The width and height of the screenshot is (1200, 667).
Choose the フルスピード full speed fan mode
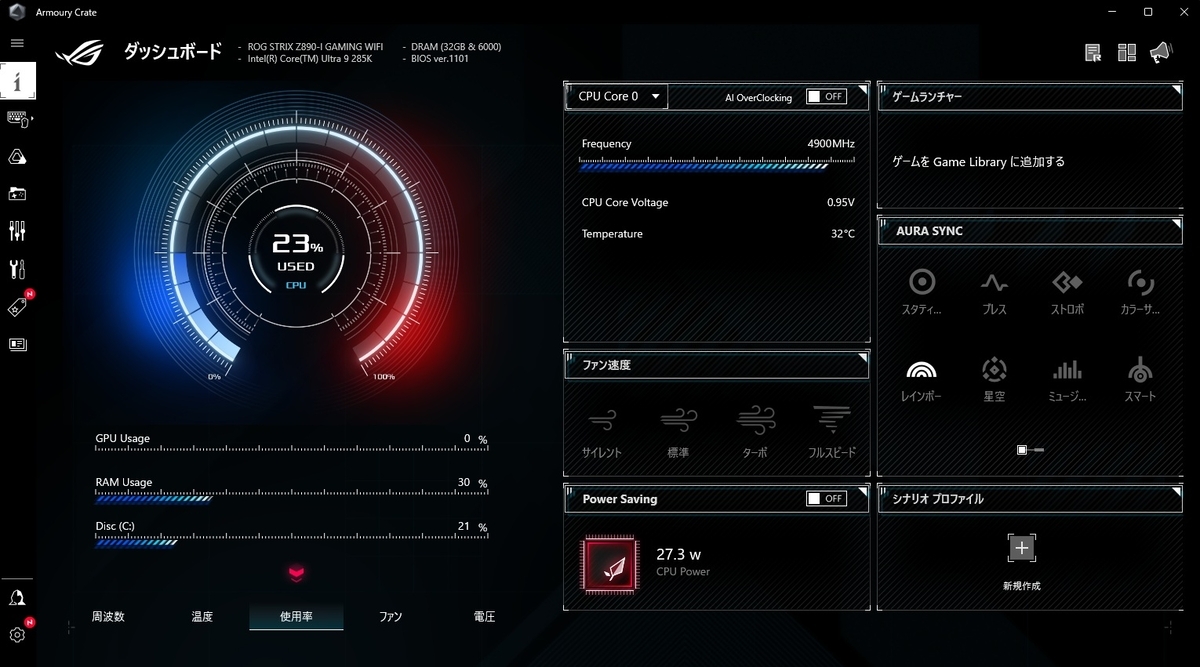tap(832, 431)
